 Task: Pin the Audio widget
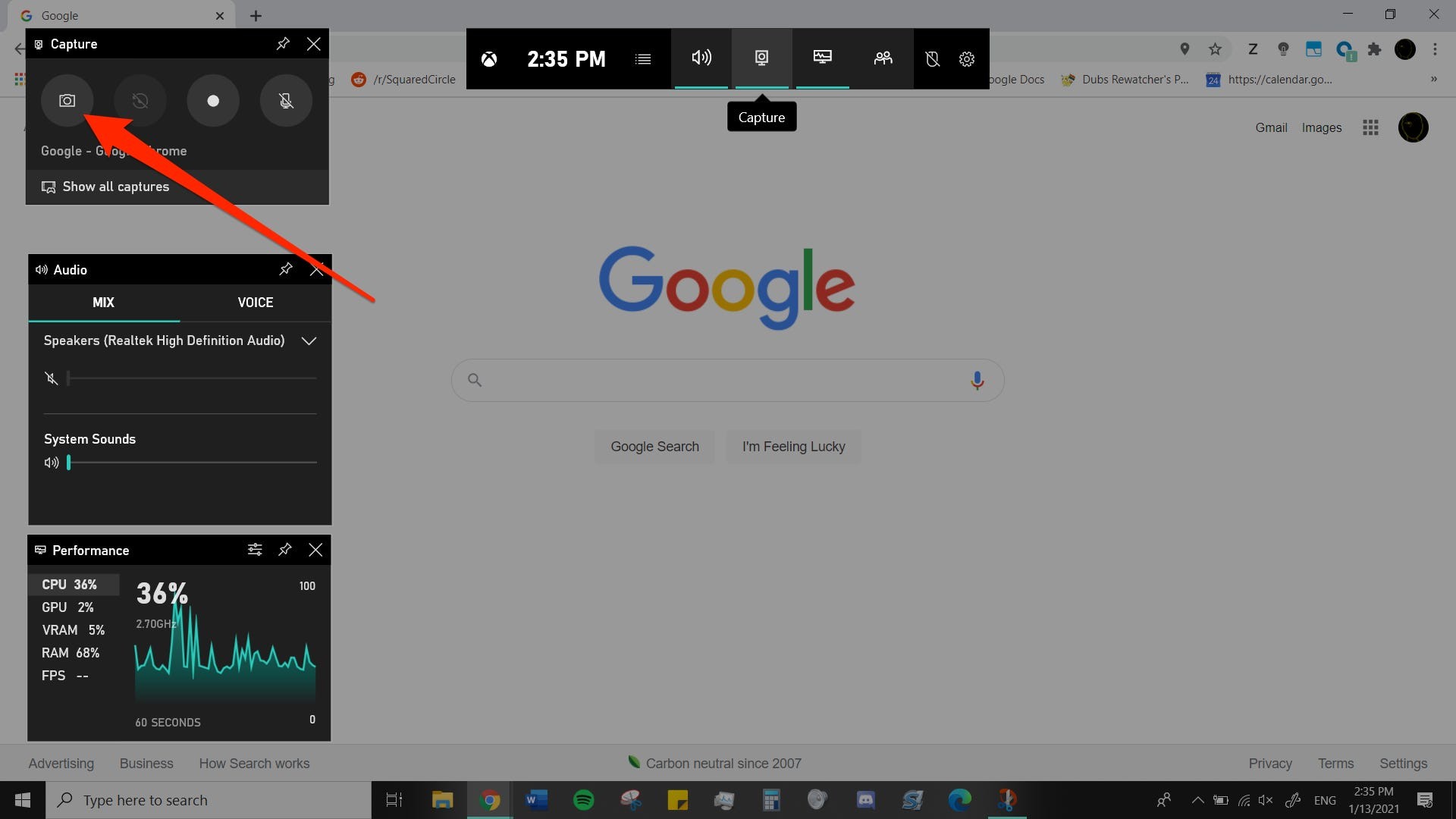click(x=286, y=269)
